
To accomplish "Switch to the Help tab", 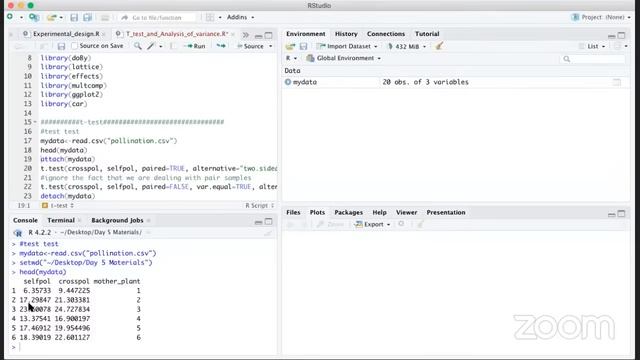I will [x=379, y=213].
